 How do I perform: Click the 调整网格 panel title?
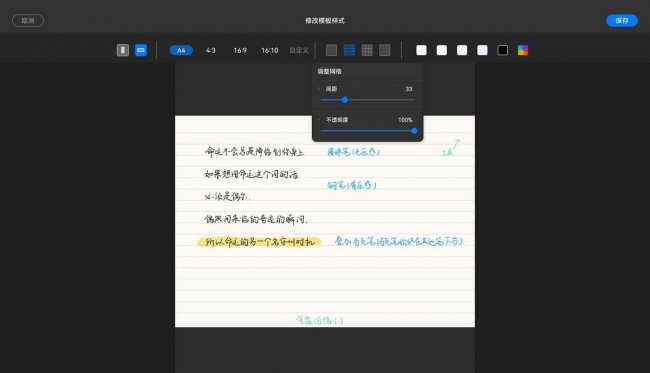[x=330, y=71]
